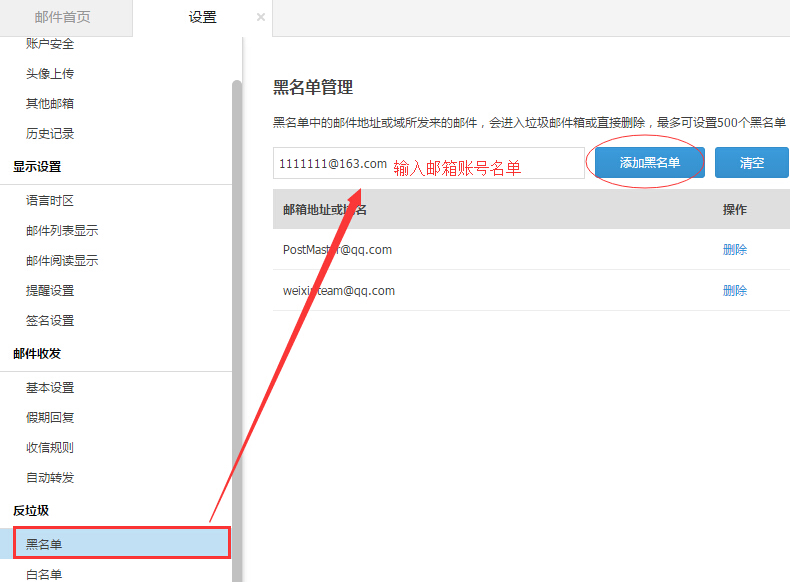
Task: Click the 添加黑名单 button
Action: coord(649,162)
